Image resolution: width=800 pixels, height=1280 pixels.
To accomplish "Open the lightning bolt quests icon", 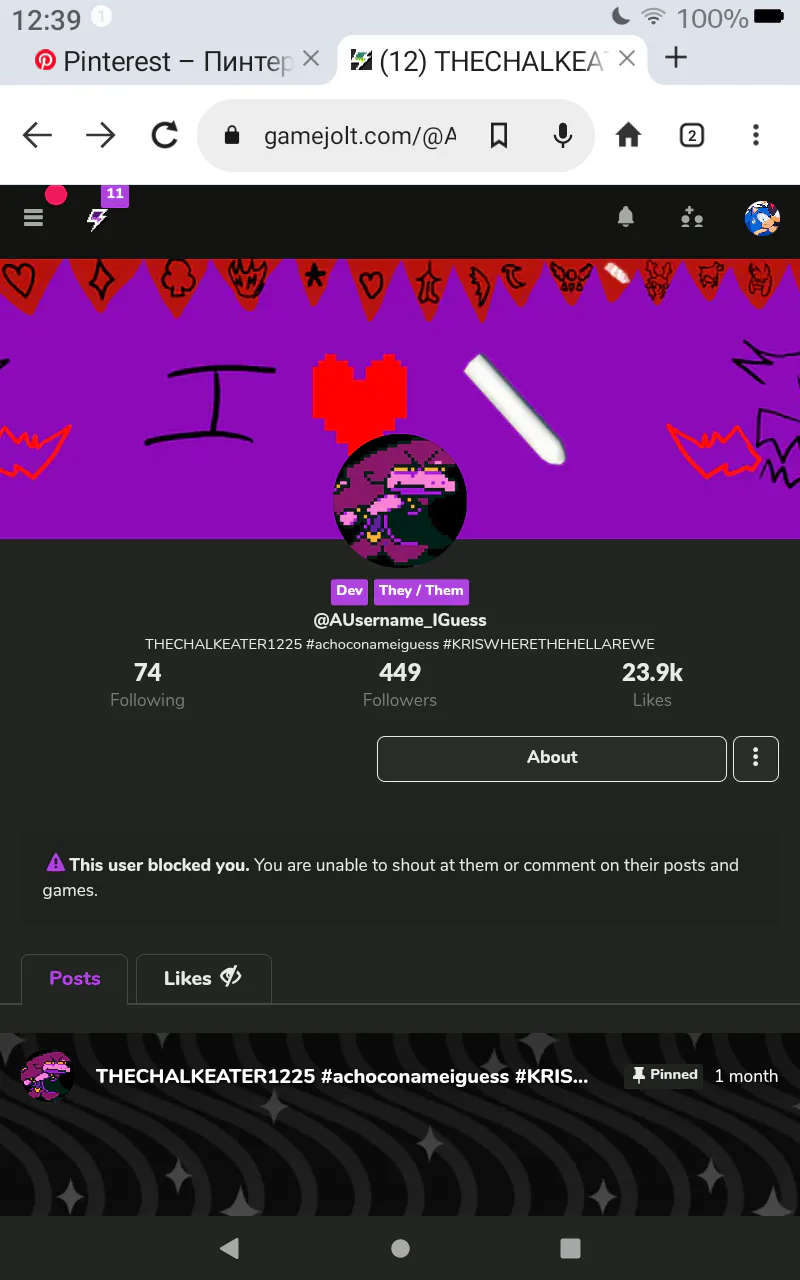I will [97, 219].
